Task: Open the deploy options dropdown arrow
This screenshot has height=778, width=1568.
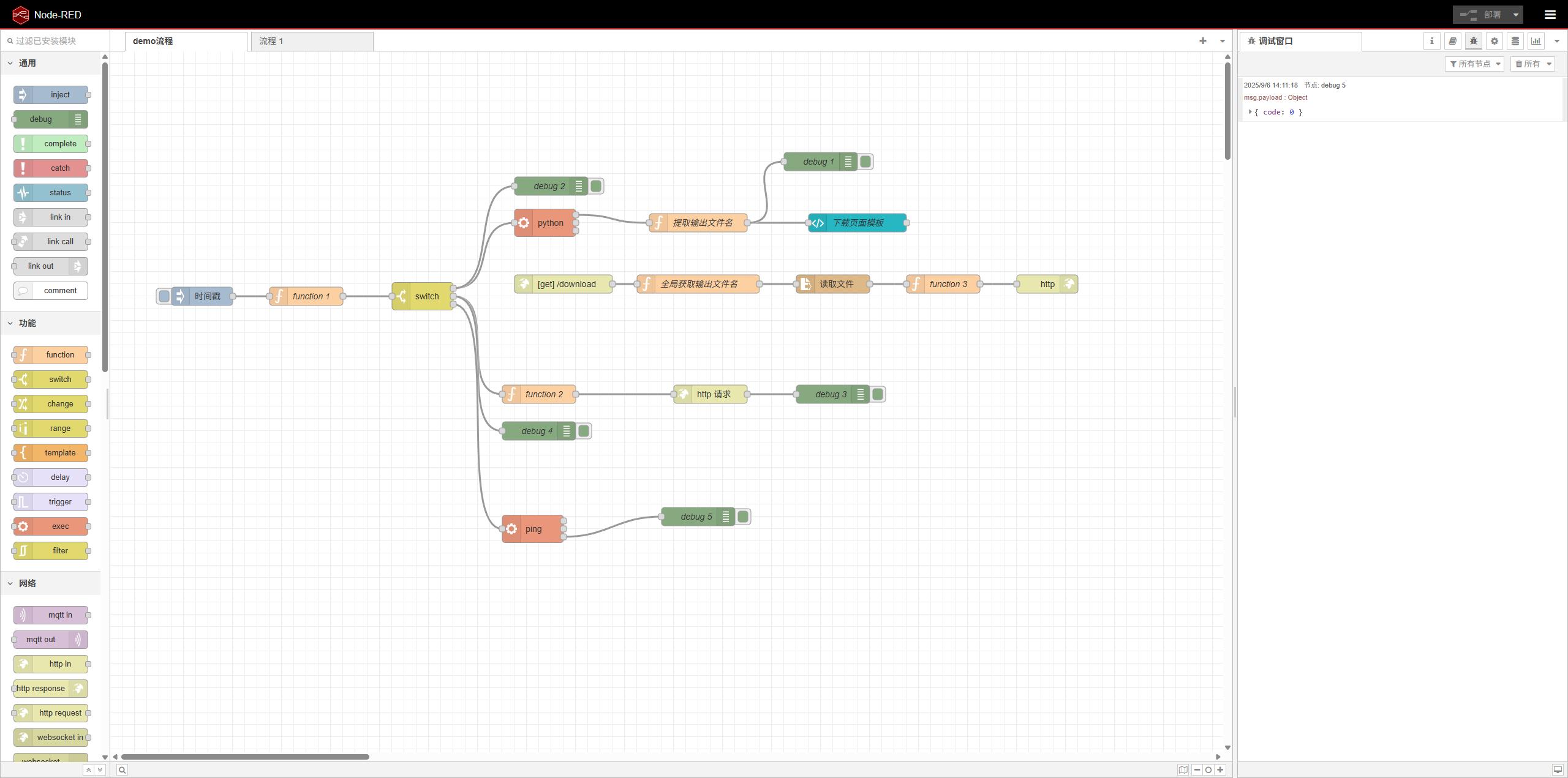Action: [1515, 15]
